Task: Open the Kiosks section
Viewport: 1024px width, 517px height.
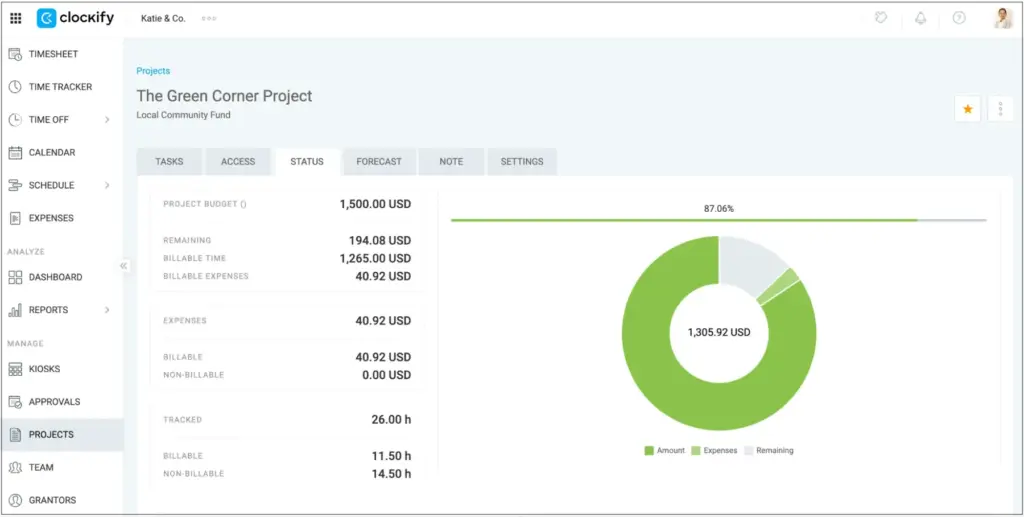Action: tap(44, 369)
